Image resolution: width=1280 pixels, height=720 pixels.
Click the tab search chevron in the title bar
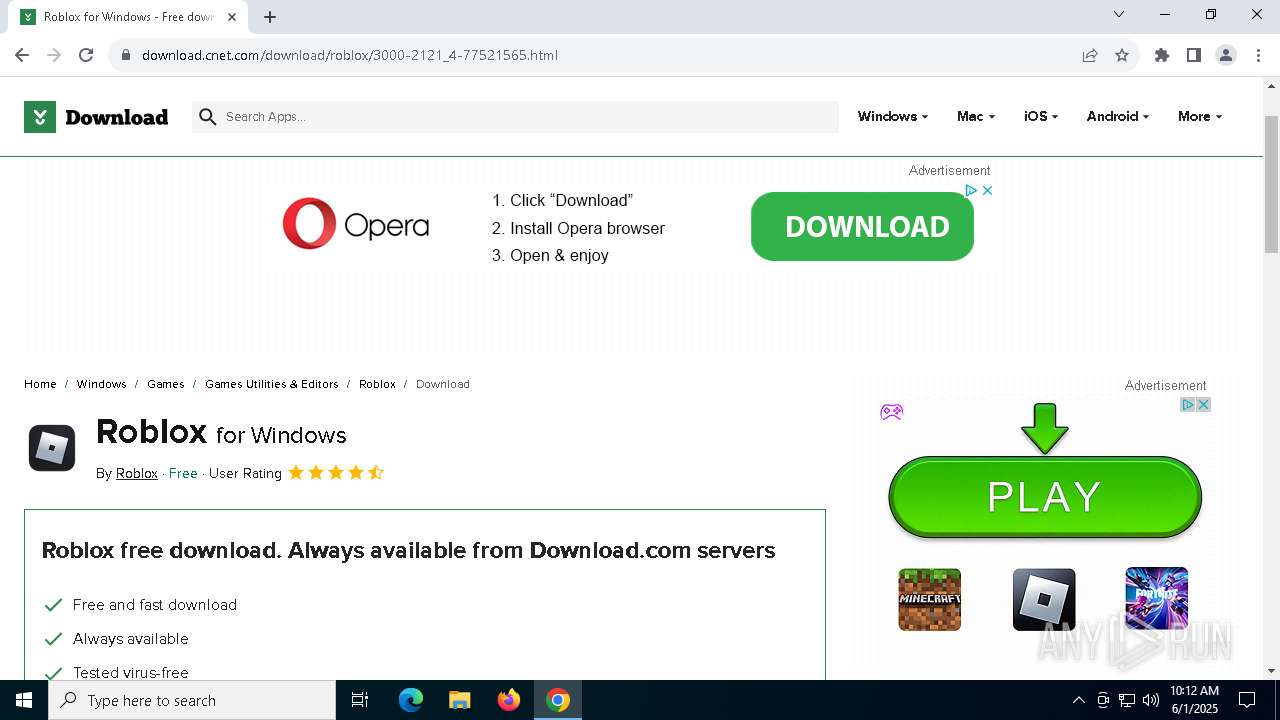1119,14
